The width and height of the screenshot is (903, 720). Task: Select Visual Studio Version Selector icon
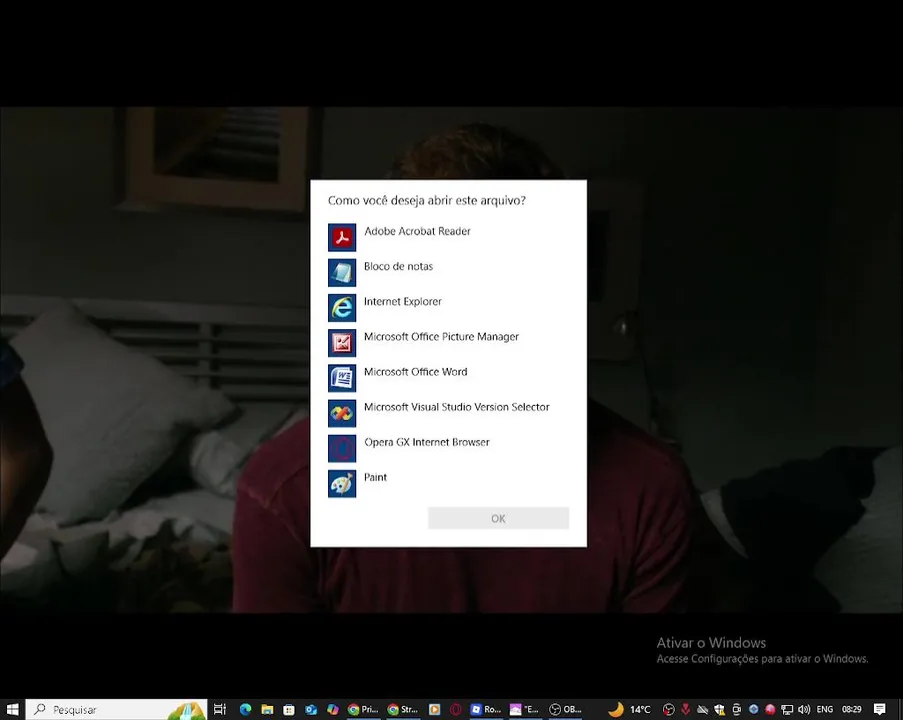coord(342,413)
